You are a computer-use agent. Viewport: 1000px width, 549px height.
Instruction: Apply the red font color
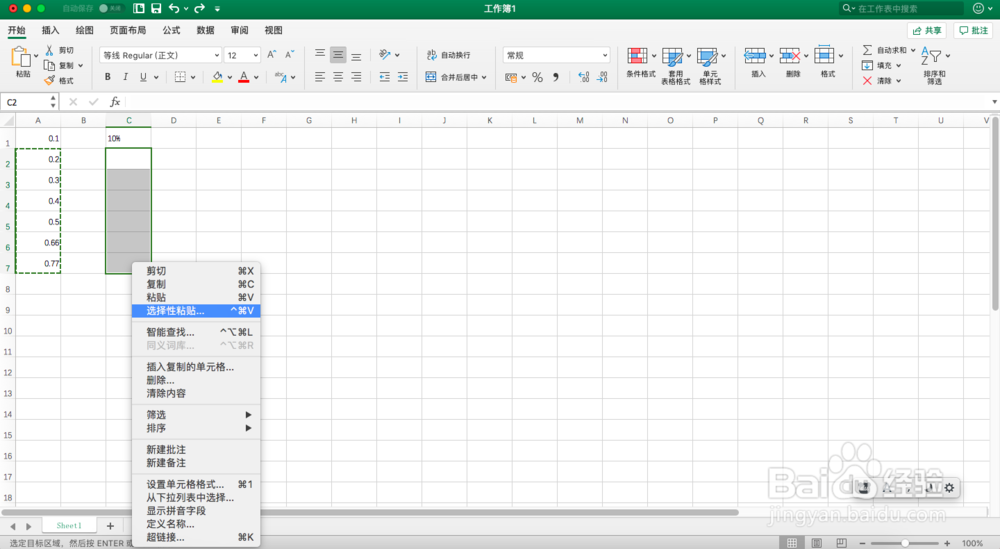pyautogui.click(x=244, y=77)
